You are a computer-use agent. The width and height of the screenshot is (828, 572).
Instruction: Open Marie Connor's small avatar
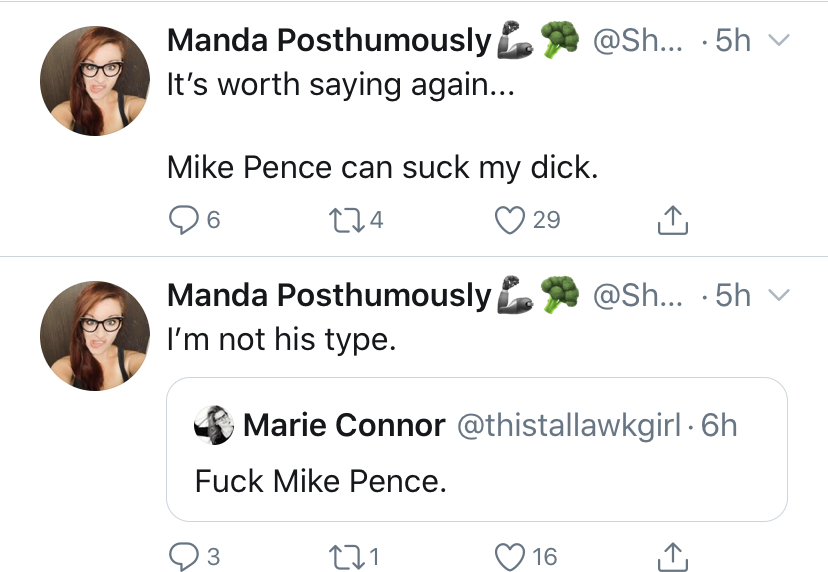[x=214, y=425]
